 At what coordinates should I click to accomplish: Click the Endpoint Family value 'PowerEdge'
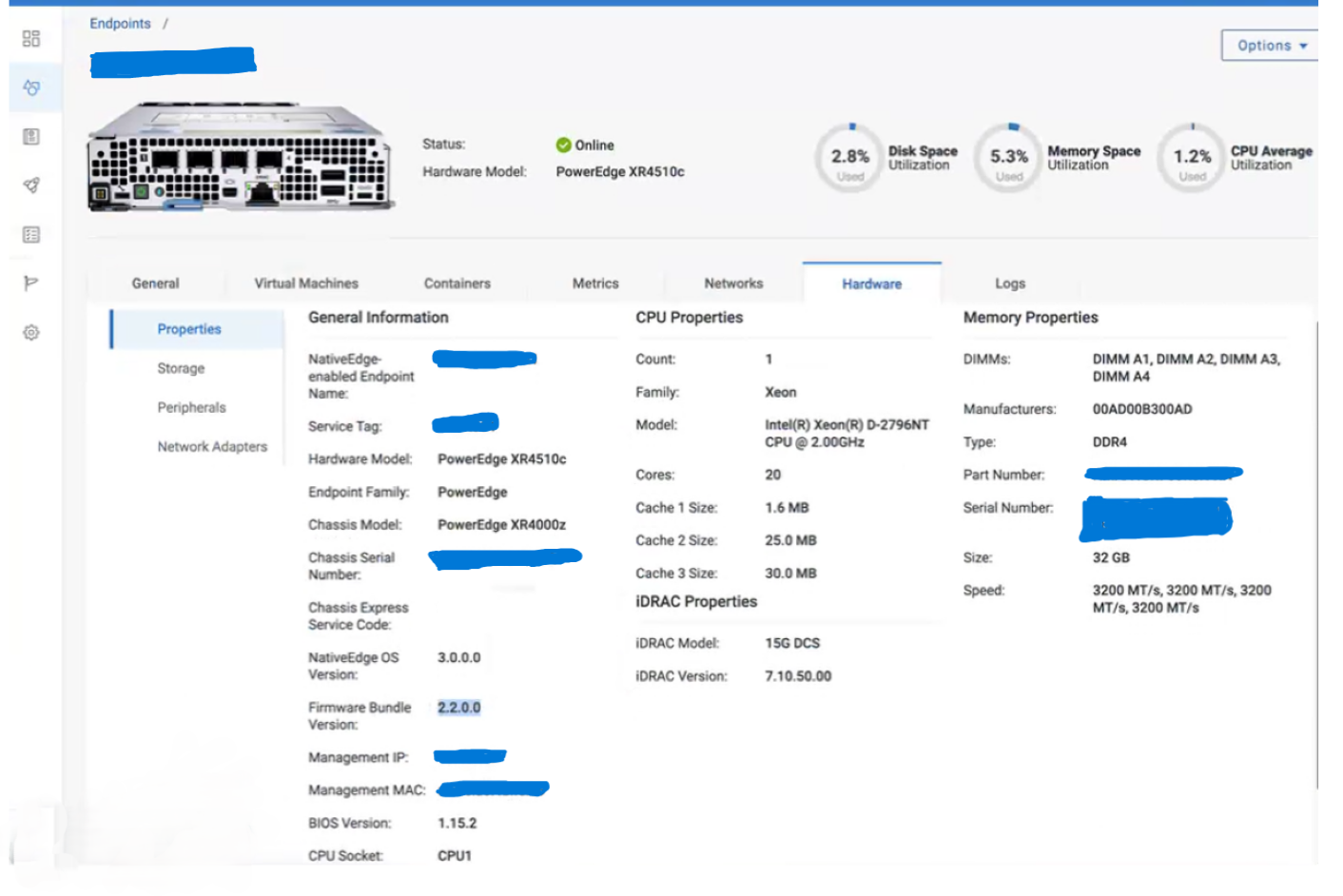coord(473,493)
